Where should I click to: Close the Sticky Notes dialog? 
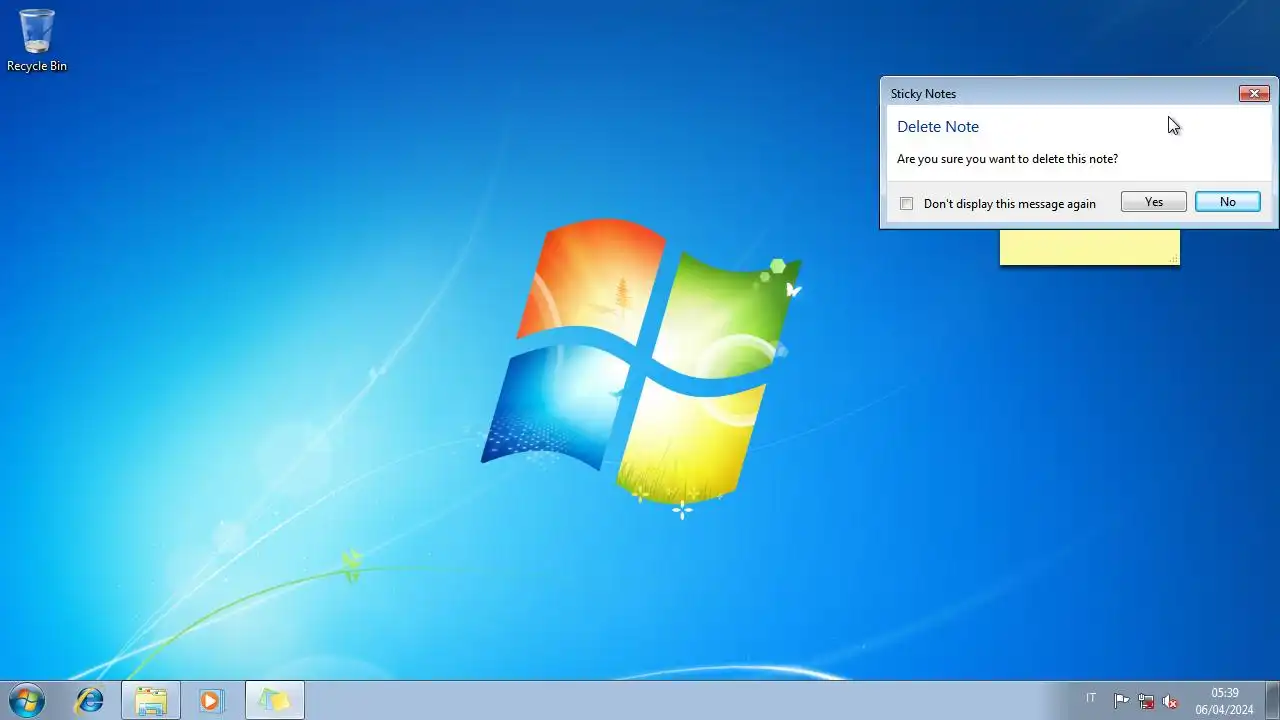coord(1254,93)
